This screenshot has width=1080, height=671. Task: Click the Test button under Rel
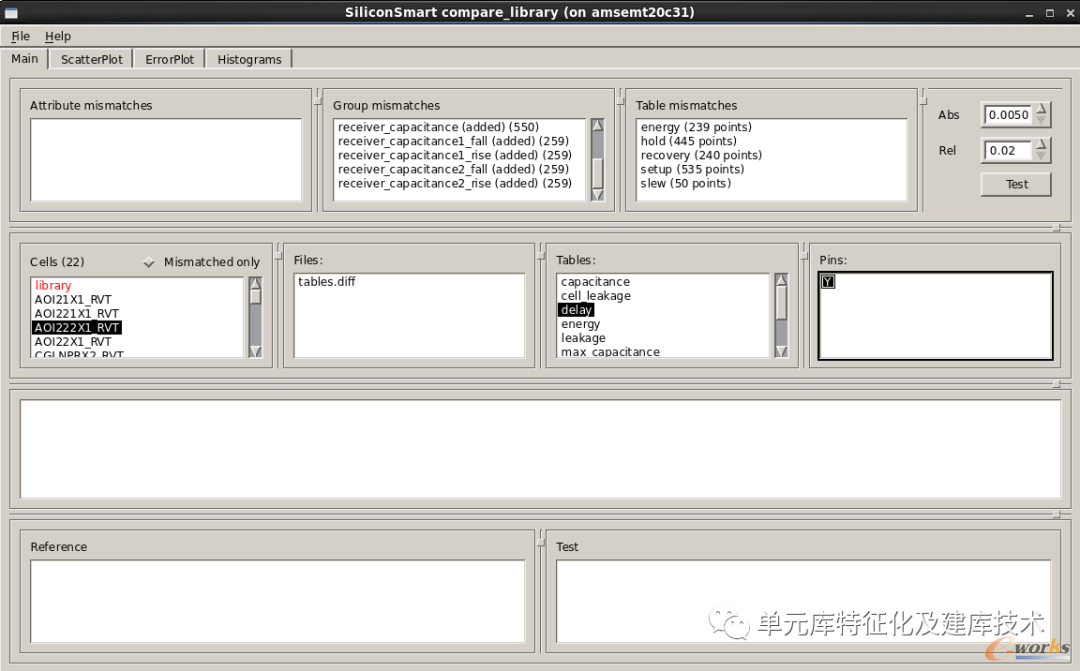click(x=1016, y=185)
